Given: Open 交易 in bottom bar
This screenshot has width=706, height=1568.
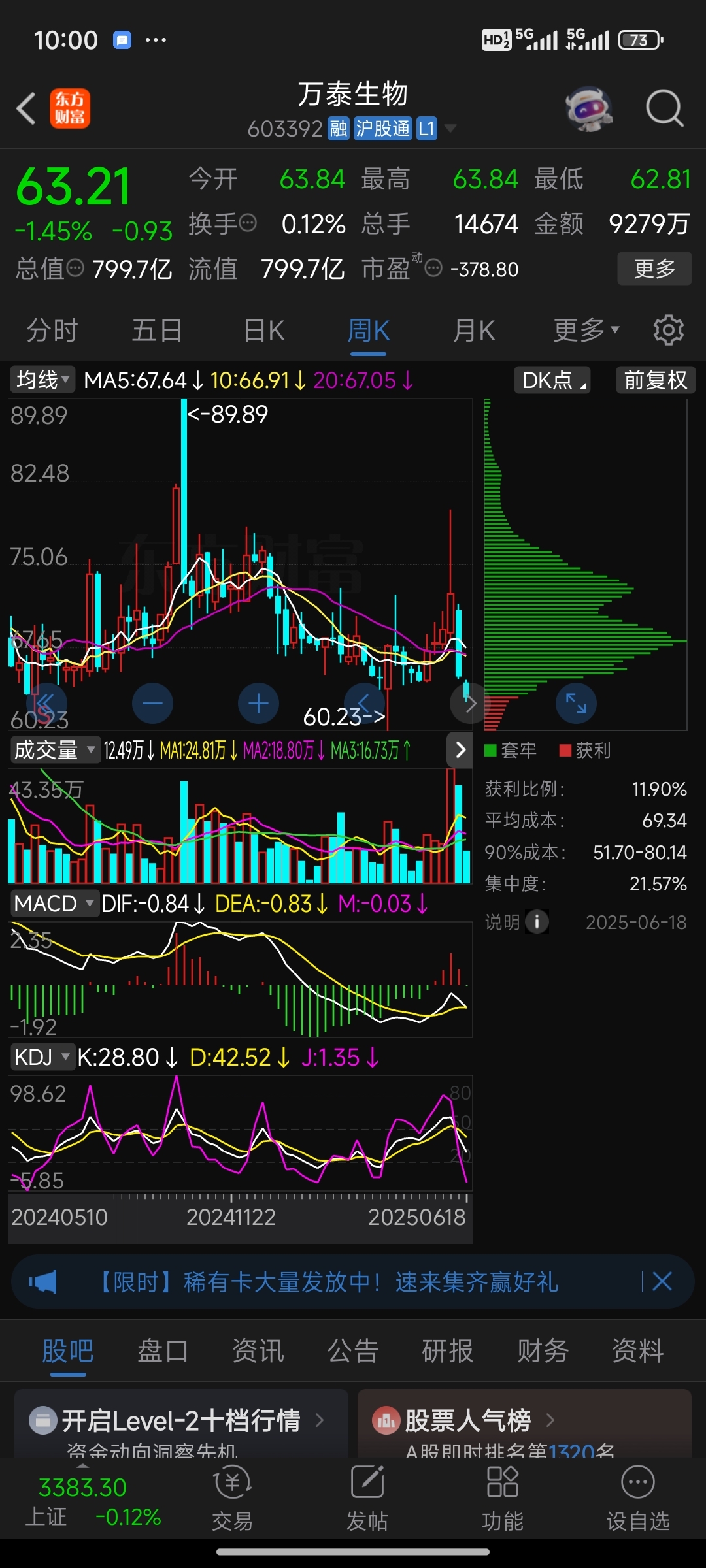Looking at the screenshot, I should 232,1499.
